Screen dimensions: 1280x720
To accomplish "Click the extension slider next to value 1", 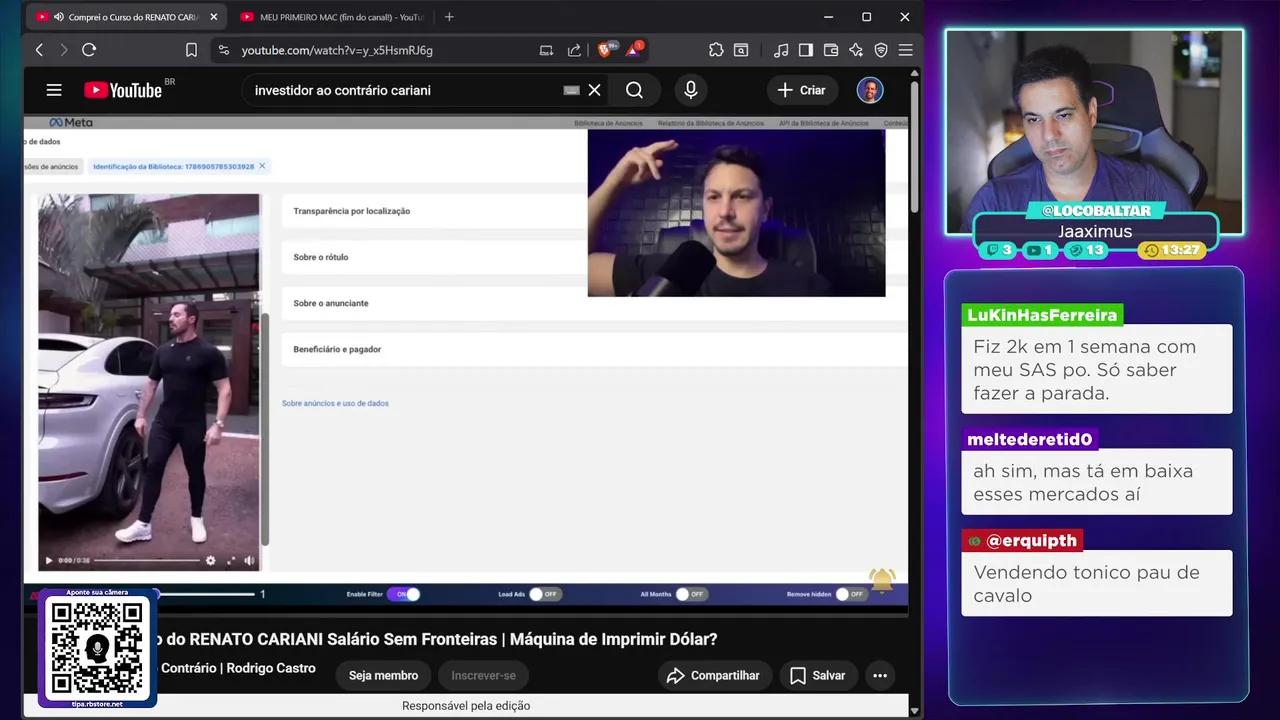I will click(x=204, y=594).
